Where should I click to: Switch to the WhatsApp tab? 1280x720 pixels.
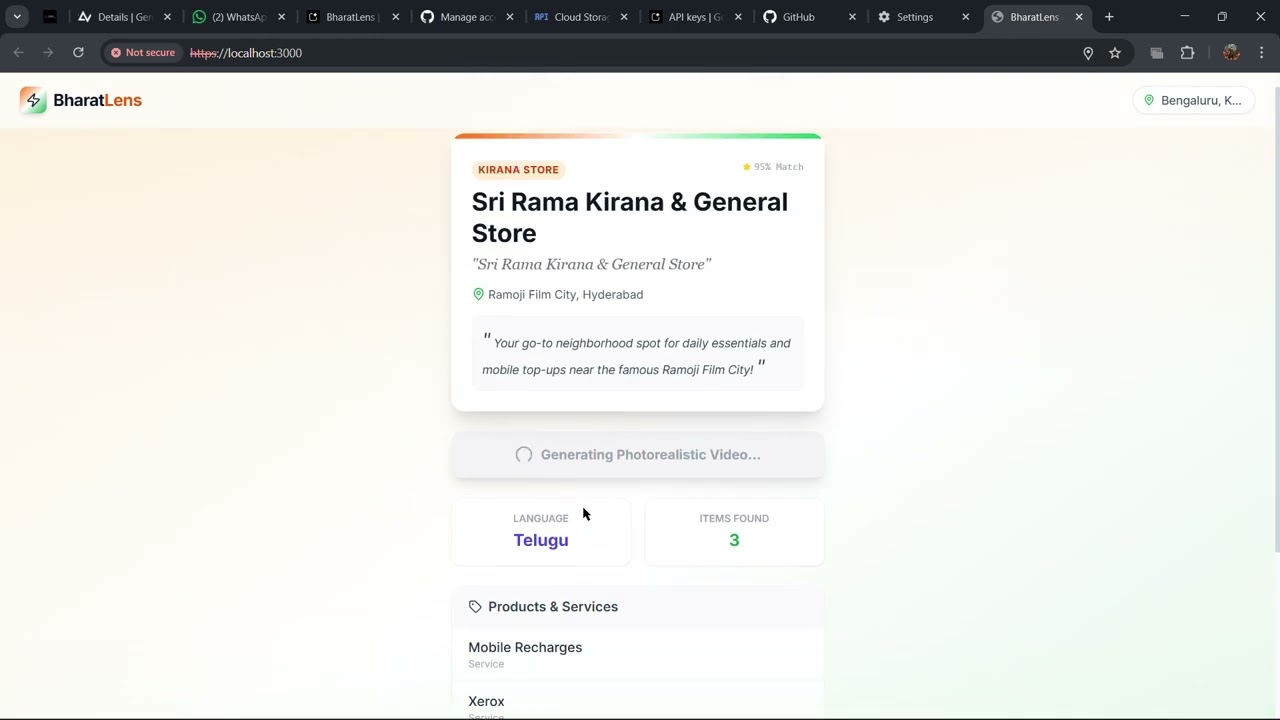click(x=238, y=17)
